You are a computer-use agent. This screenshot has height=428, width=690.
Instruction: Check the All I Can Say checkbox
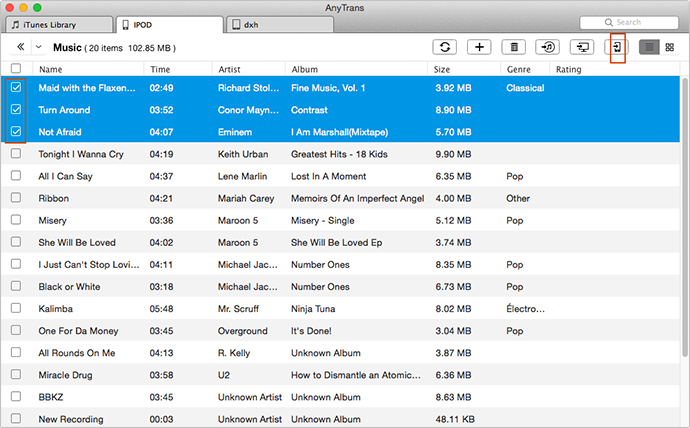pyautogui.click(x=16, y=175)
